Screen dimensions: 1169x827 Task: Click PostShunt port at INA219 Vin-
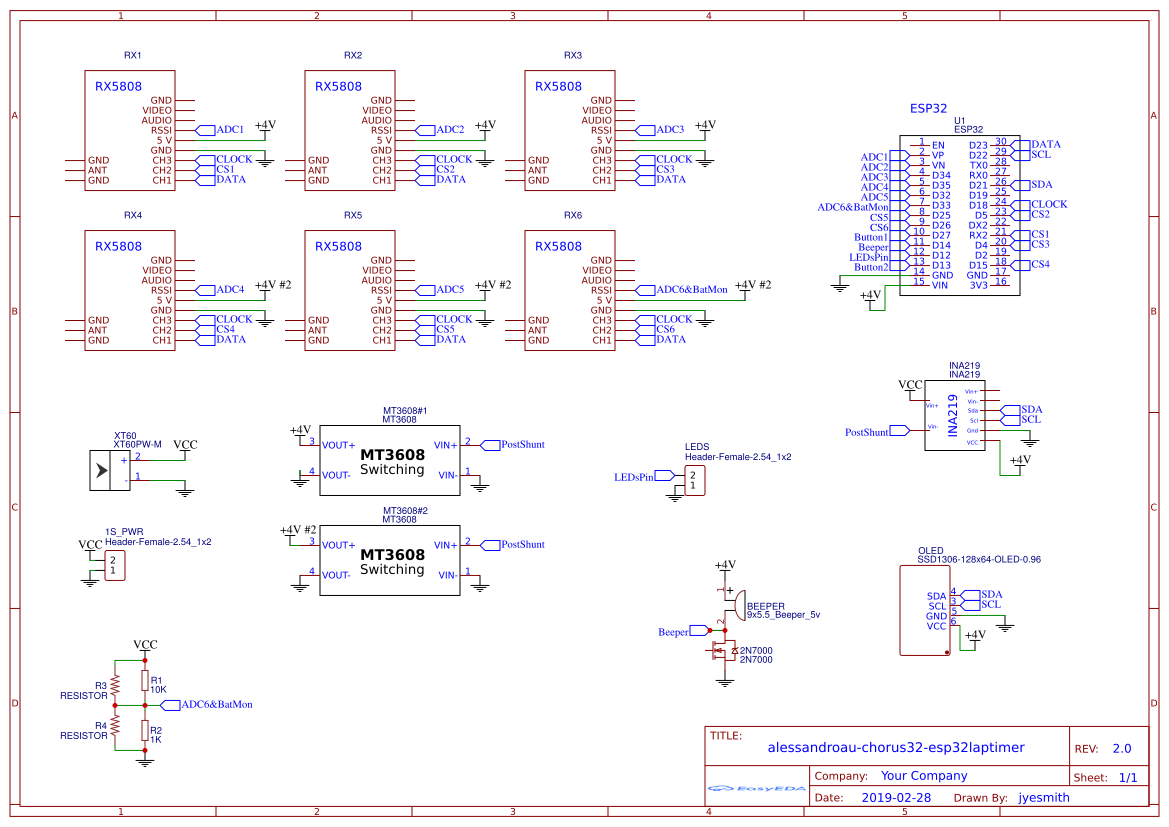877,432
